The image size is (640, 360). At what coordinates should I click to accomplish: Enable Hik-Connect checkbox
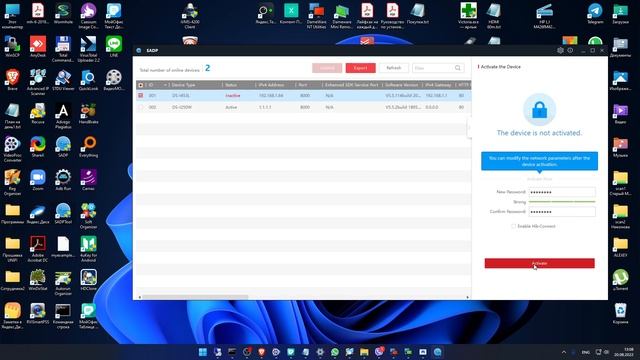[513, 226]
